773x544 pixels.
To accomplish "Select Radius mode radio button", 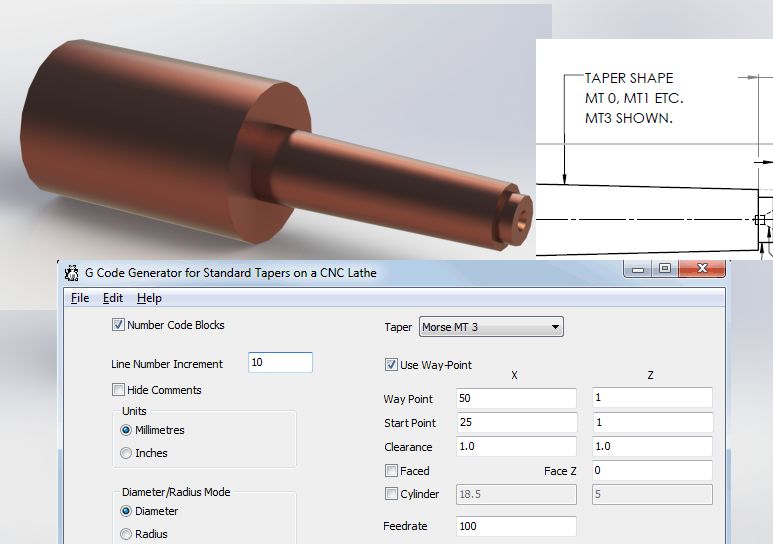I will point(126,534).
